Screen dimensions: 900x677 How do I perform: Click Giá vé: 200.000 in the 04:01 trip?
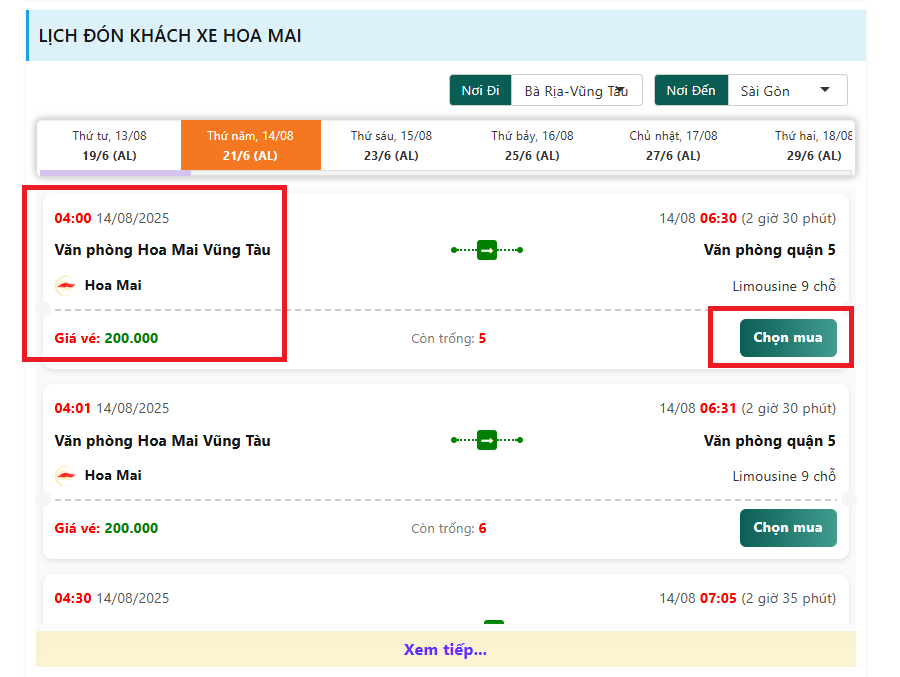[x=106, y=528]
